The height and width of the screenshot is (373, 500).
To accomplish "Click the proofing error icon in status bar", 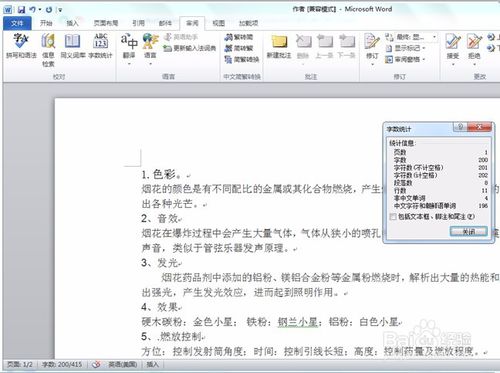I will 96,364.
